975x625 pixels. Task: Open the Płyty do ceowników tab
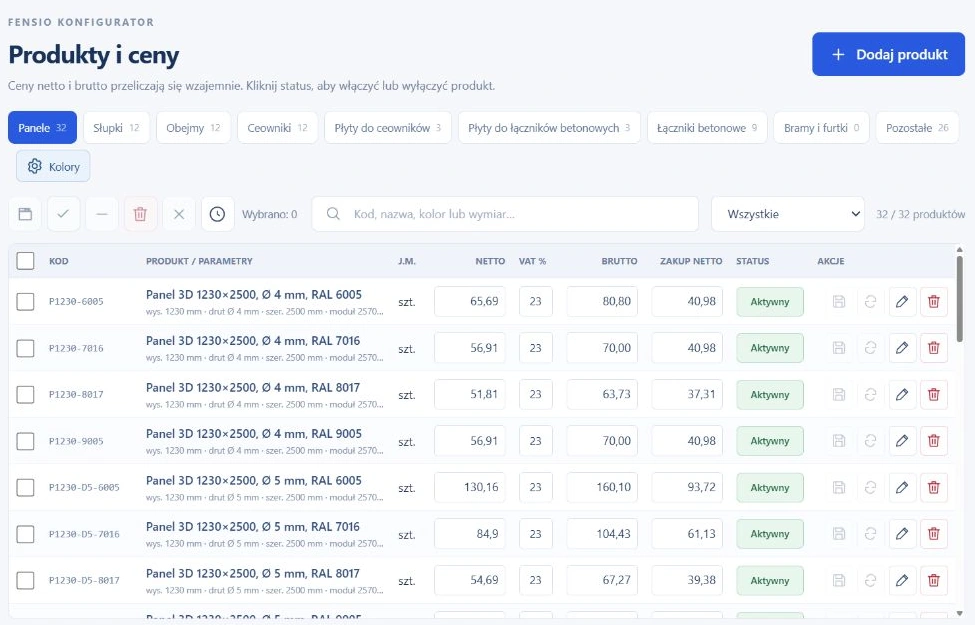click(388, 127)
